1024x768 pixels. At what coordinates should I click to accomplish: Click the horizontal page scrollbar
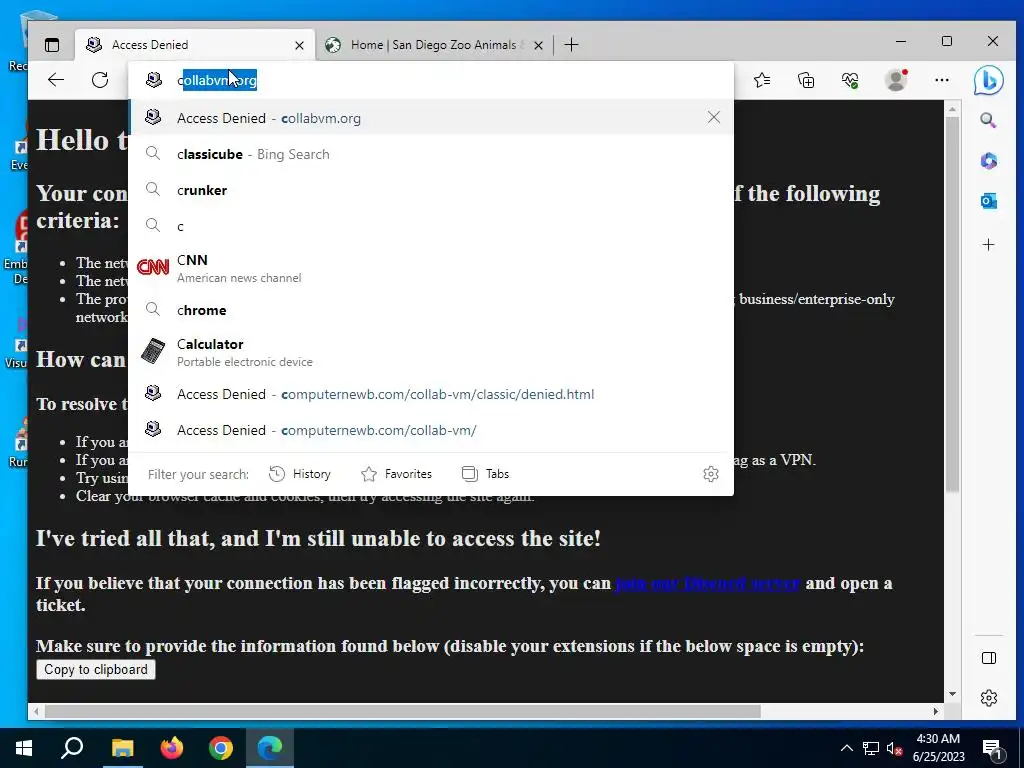(x=402, y=711)
